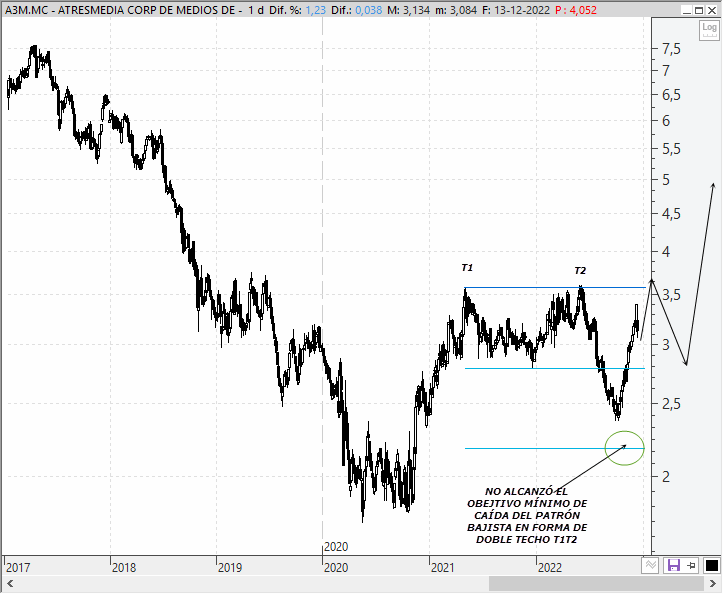Click the '1 d' timeframe text
This screenshot has height=594, width=723.
coord(256,10)
